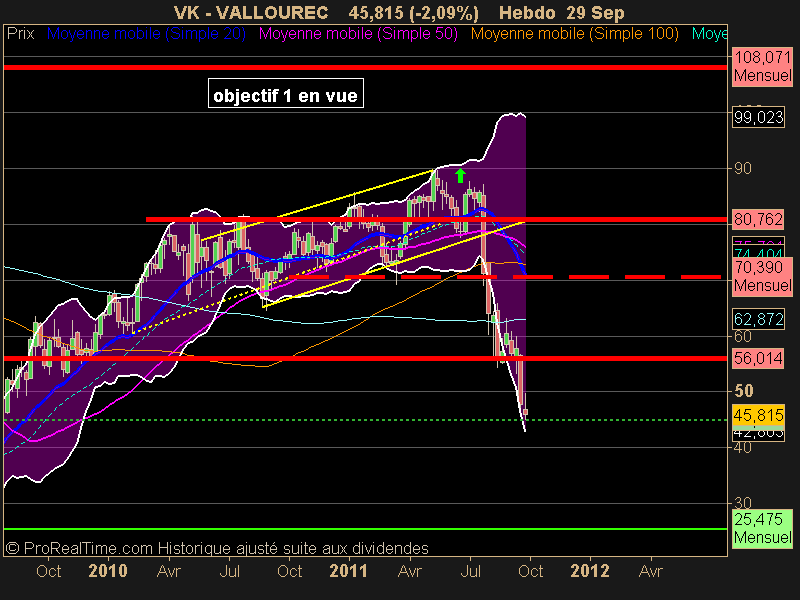This screenshot has height=600, width=800.
Task: Click the 'objectif 1 en vue' annotation box
Action: (286, 93)
